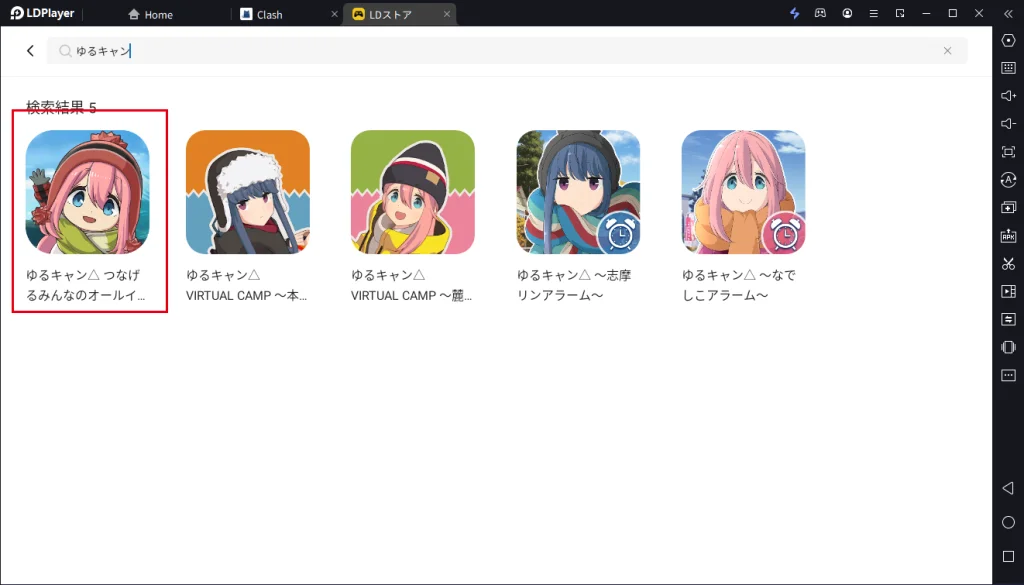Collapse the right sidebar with double chevron
This screenshot has height=585, width=1024.
(1008, 13)
